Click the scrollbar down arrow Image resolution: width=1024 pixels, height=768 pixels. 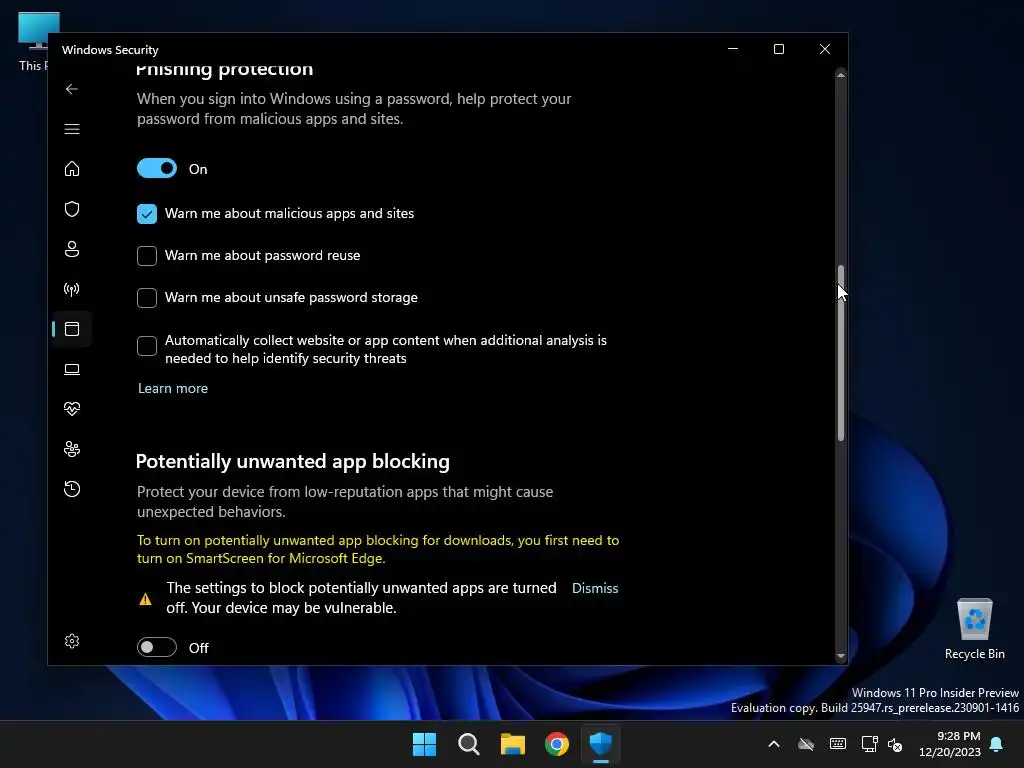click(841, 656)
